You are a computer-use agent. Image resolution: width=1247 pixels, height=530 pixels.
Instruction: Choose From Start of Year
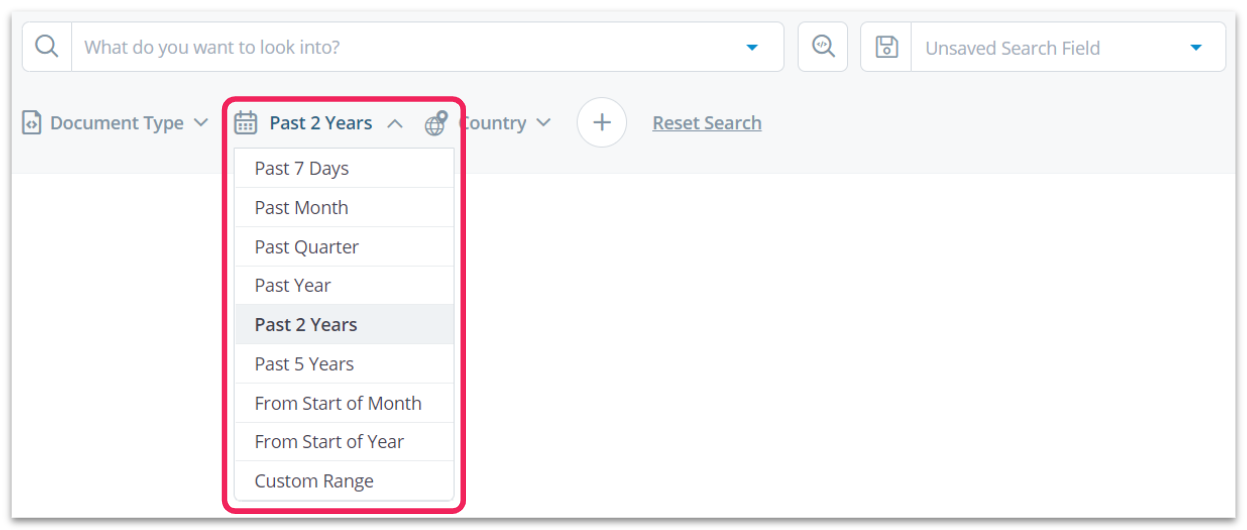tap(329, 442)
